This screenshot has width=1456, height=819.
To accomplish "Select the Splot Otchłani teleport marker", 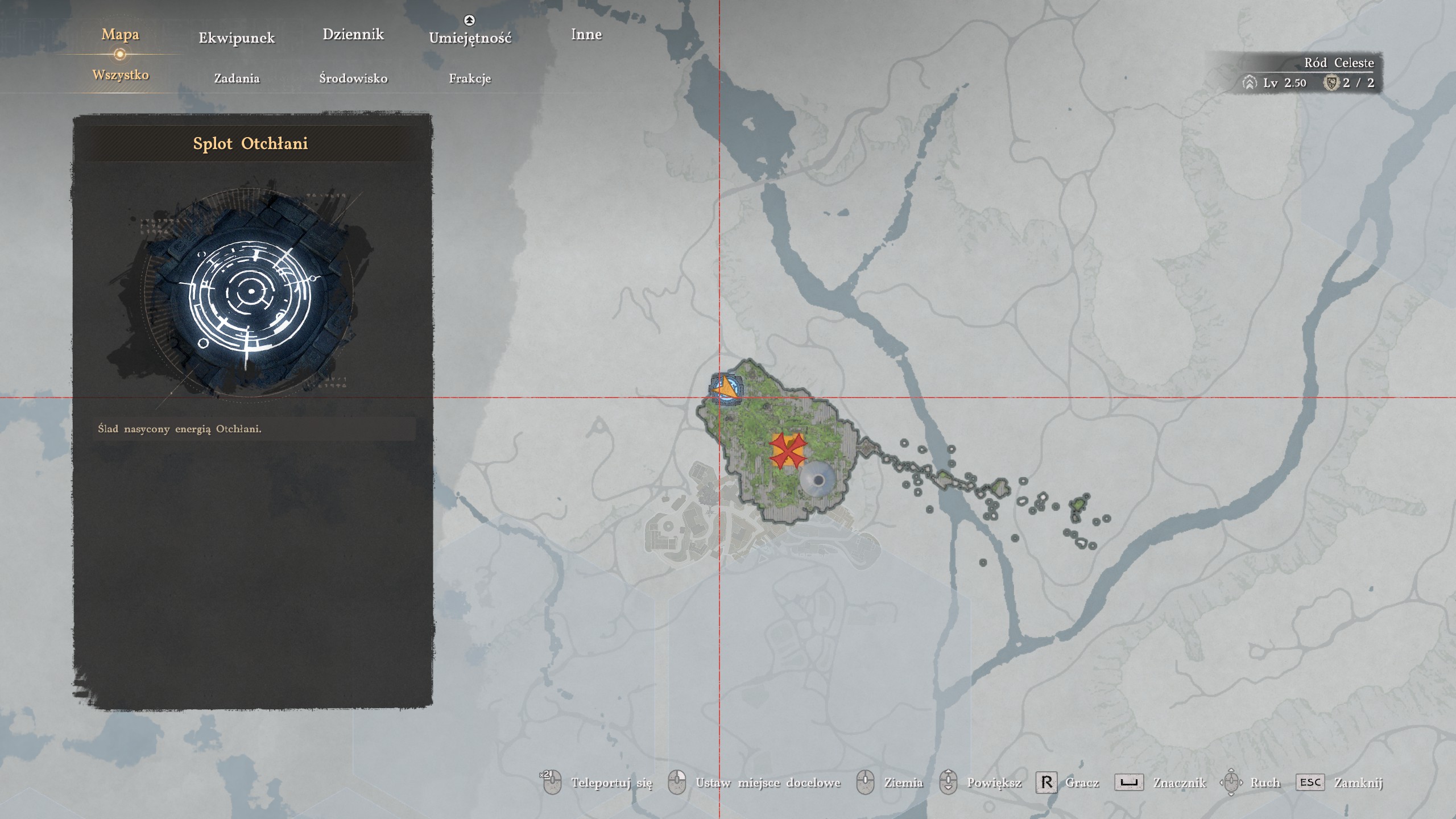I will tap(725, 390).
